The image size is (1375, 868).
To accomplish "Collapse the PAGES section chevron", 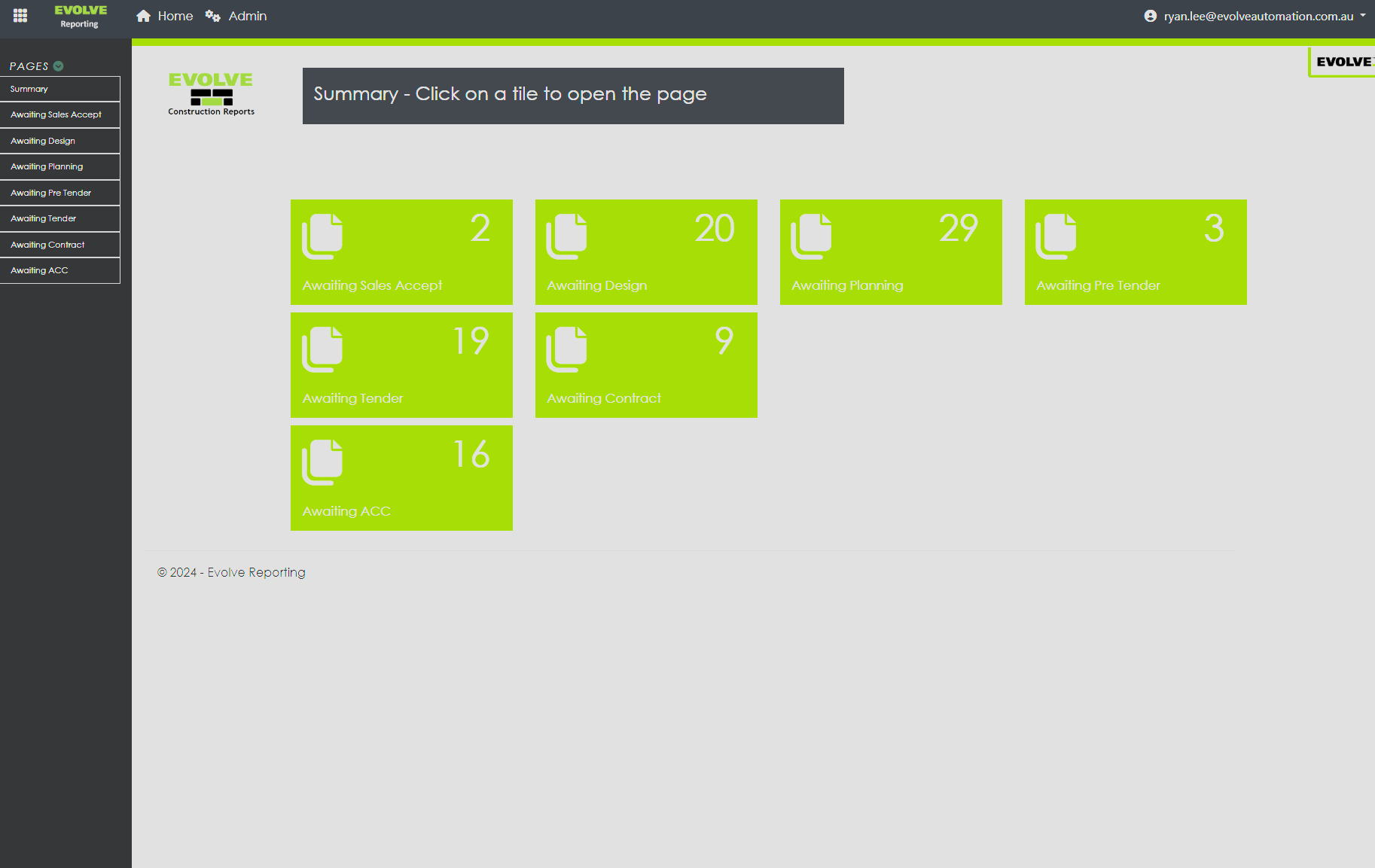I will [59, 66].
